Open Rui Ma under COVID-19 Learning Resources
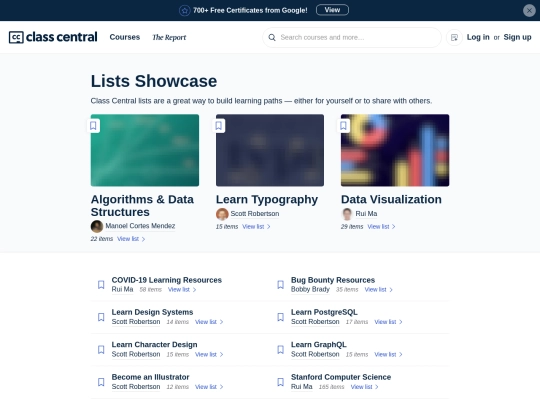540x405 pixels. (x=122, y=289)
